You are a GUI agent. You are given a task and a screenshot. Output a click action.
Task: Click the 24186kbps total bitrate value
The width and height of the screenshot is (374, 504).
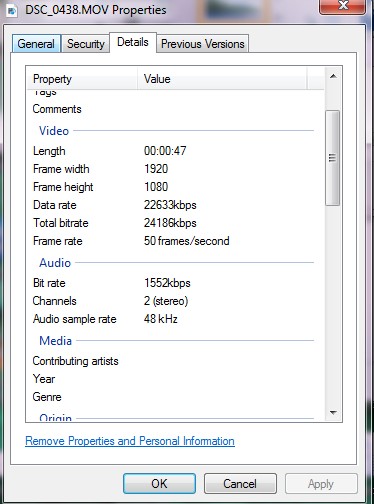click(x=170, y=223)
